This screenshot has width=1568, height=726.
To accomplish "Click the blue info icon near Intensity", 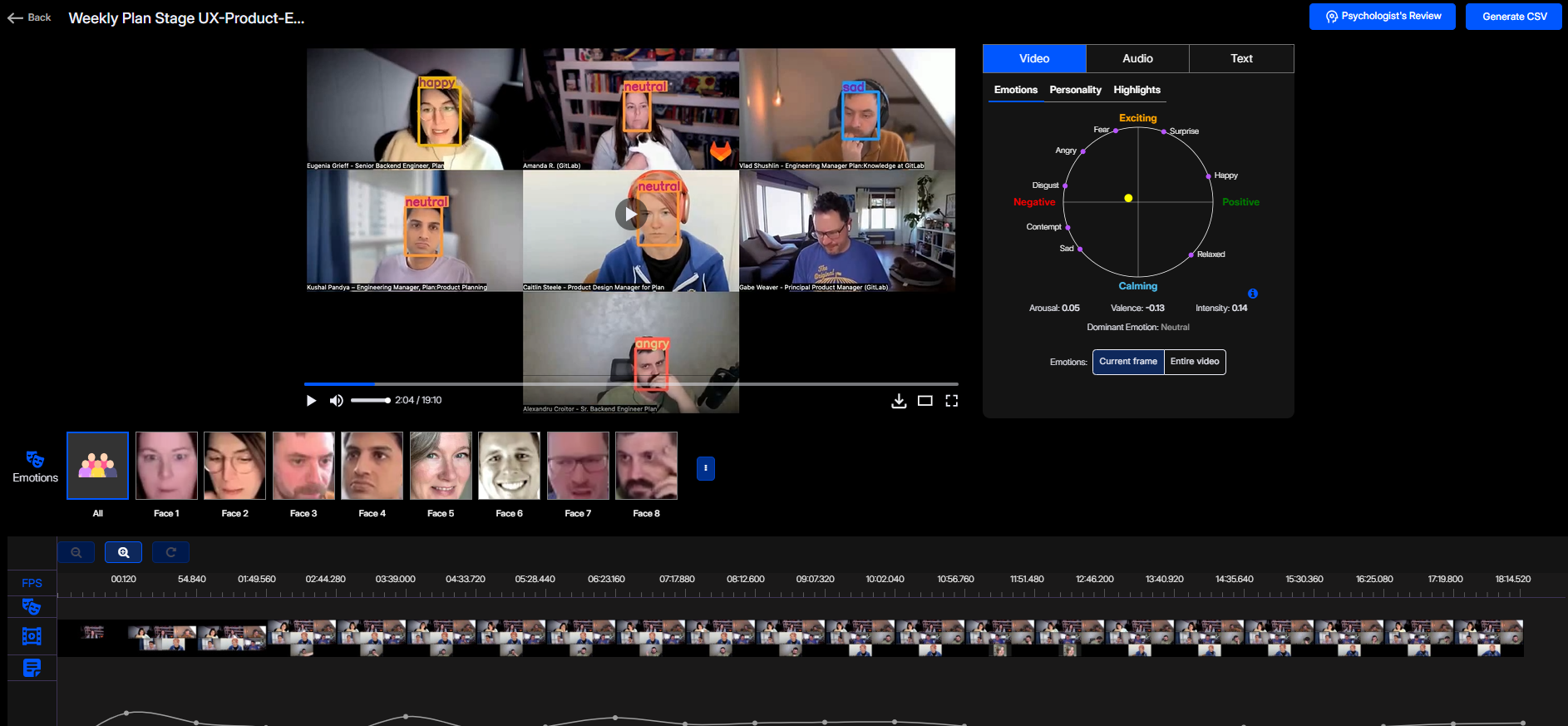I will point(1253,294).
